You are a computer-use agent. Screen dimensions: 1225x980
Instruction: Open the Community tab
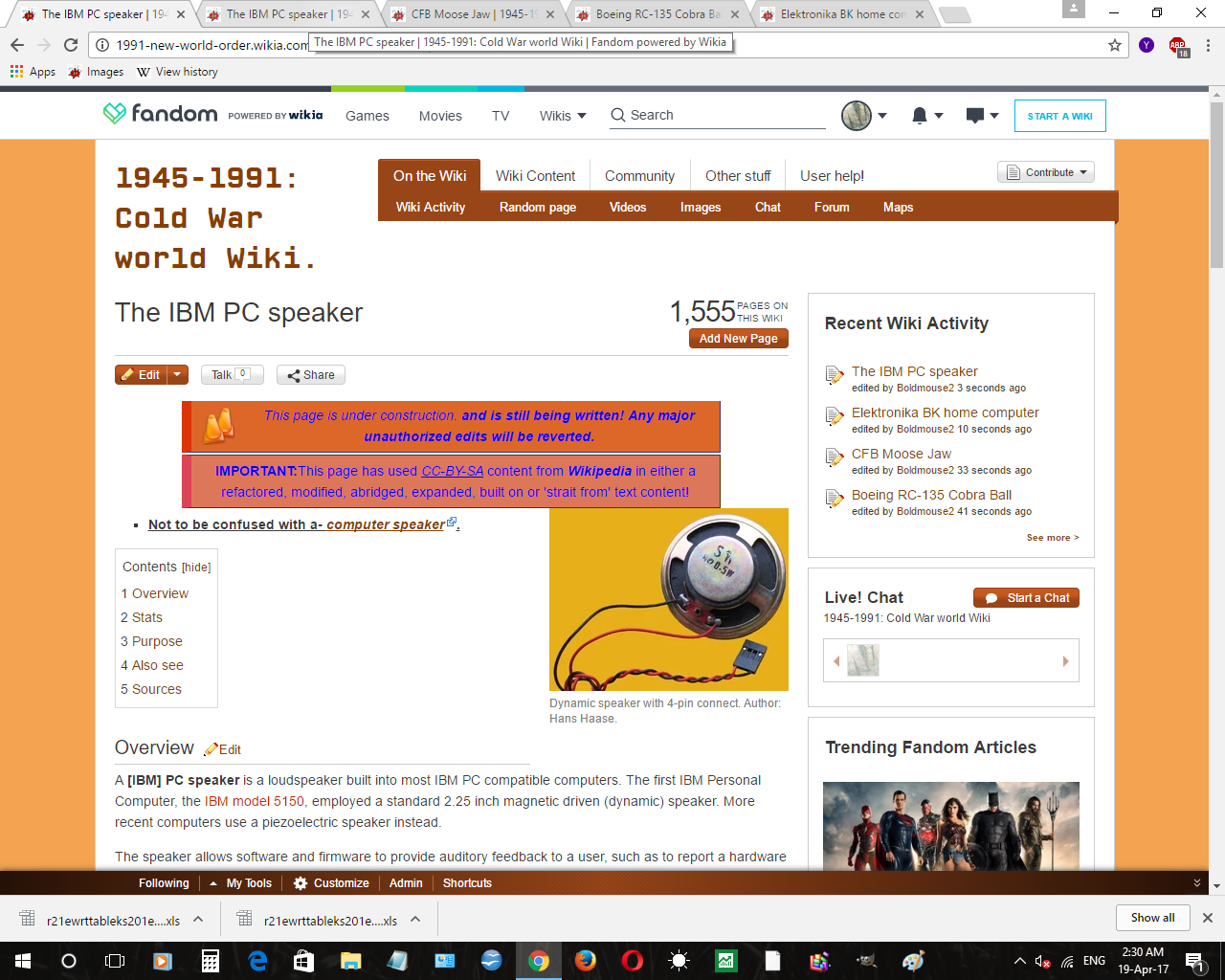[x=639, y=176]
